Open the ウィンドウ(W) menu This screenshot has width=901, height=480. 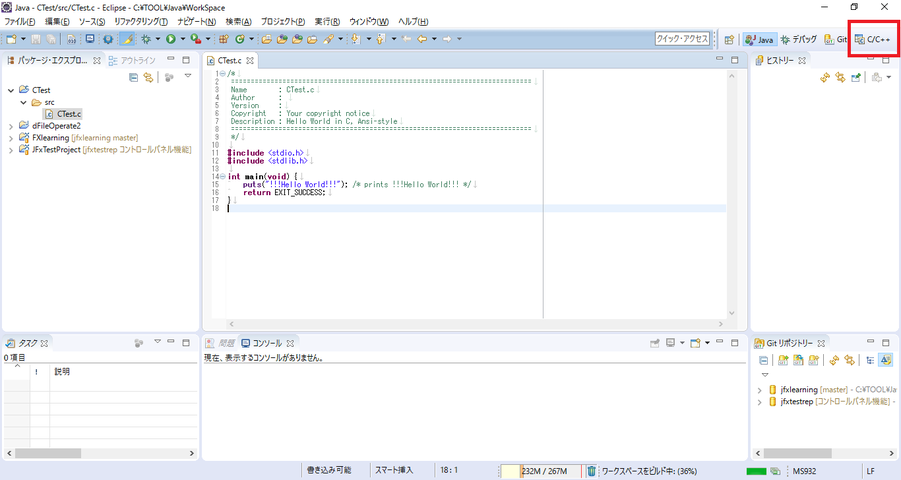369,22
